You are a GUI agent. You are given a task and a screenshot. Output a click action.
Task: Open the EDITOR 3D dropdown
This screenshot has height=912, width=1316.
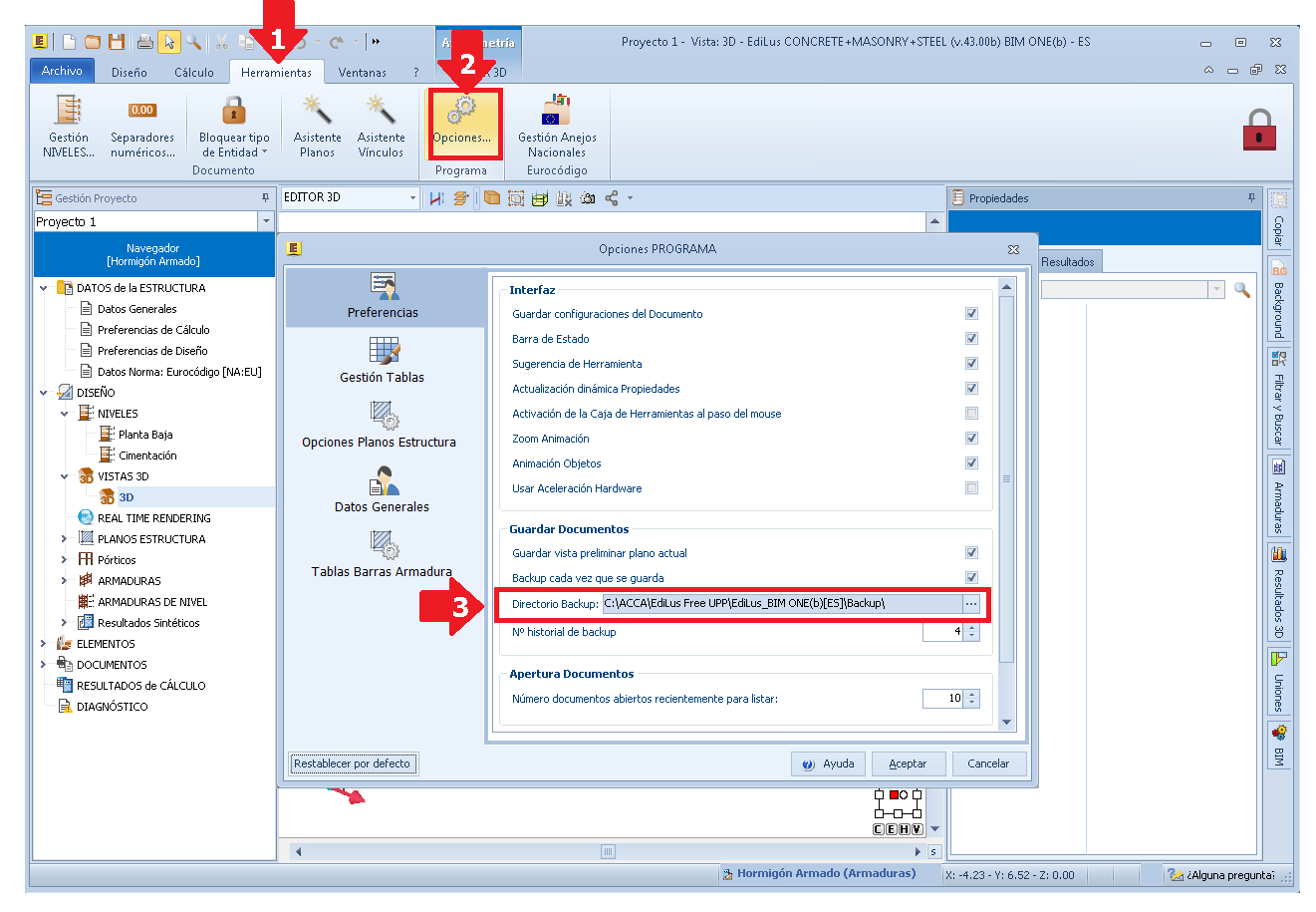(x=412, y=198)
